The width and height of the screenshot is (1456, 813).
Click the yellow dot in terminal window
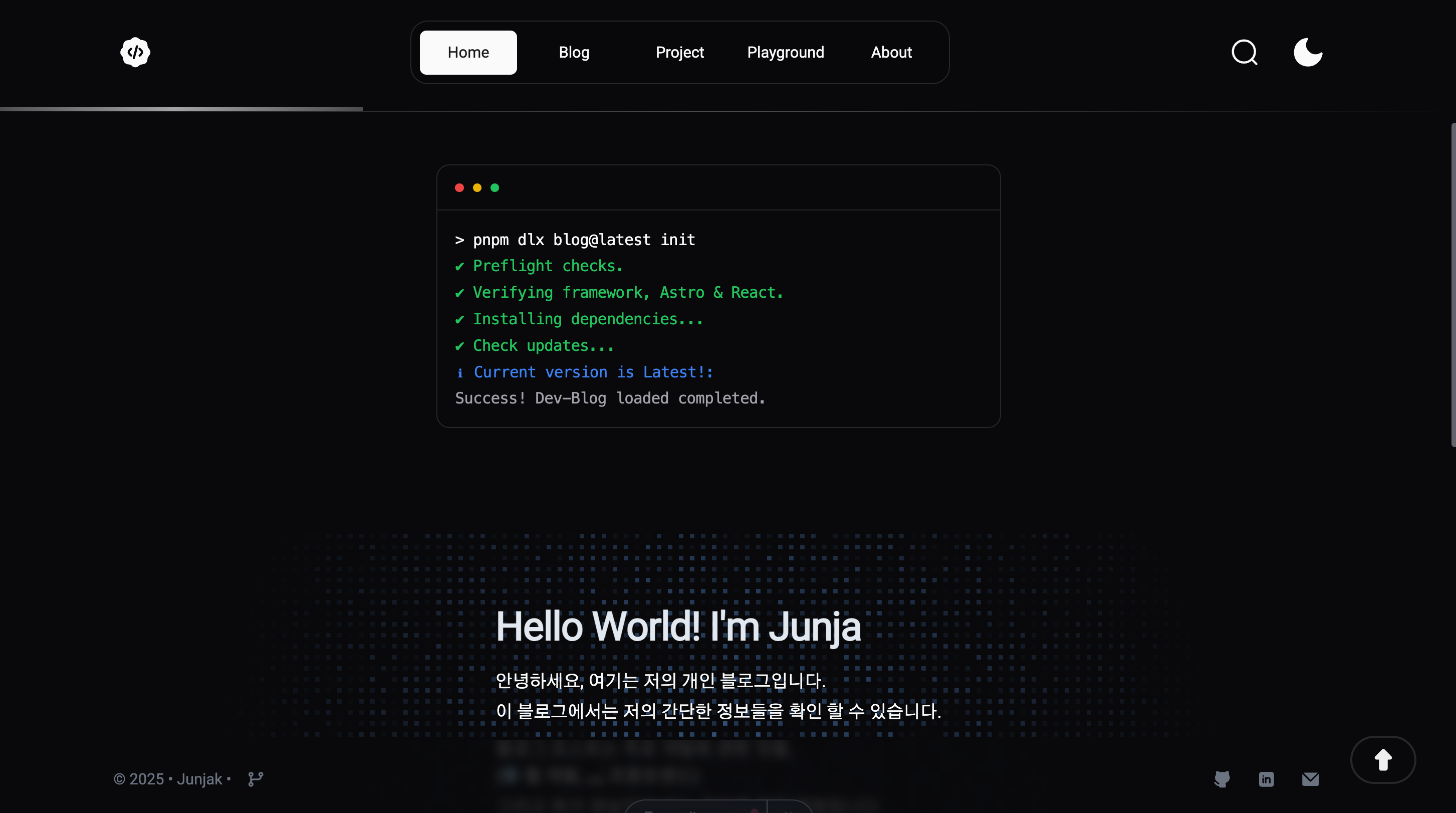pos(477,187)
